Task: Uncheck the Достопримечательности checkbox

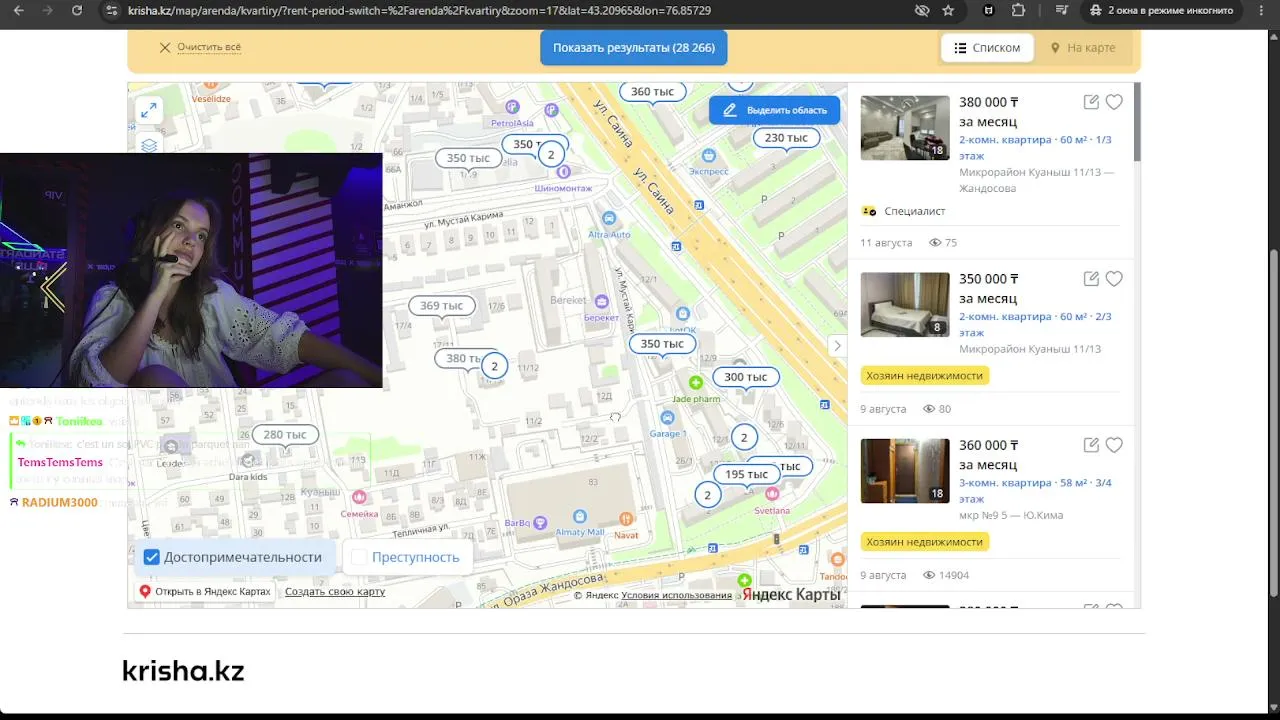Action: tap(152, 557)
